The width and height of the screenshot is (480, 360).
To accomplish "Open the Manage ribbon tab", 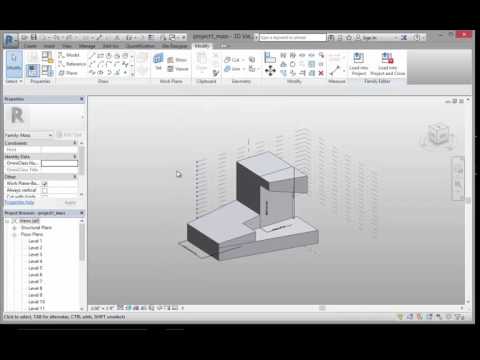I will click(87, 46).
